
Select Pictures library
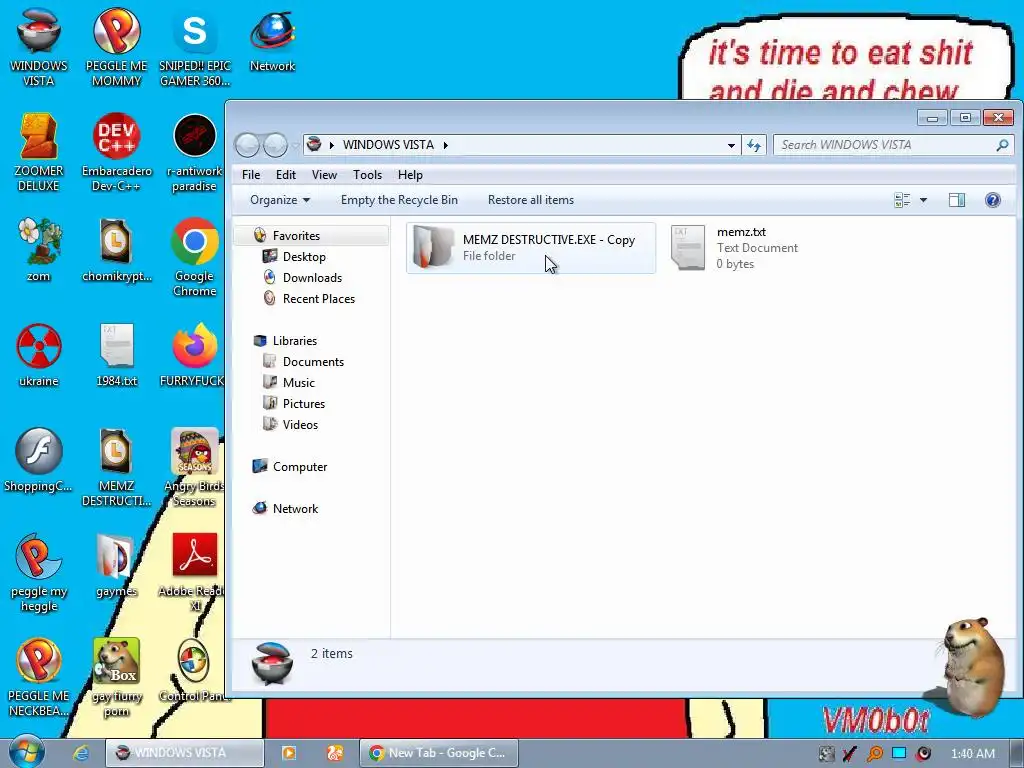(304, 404)
